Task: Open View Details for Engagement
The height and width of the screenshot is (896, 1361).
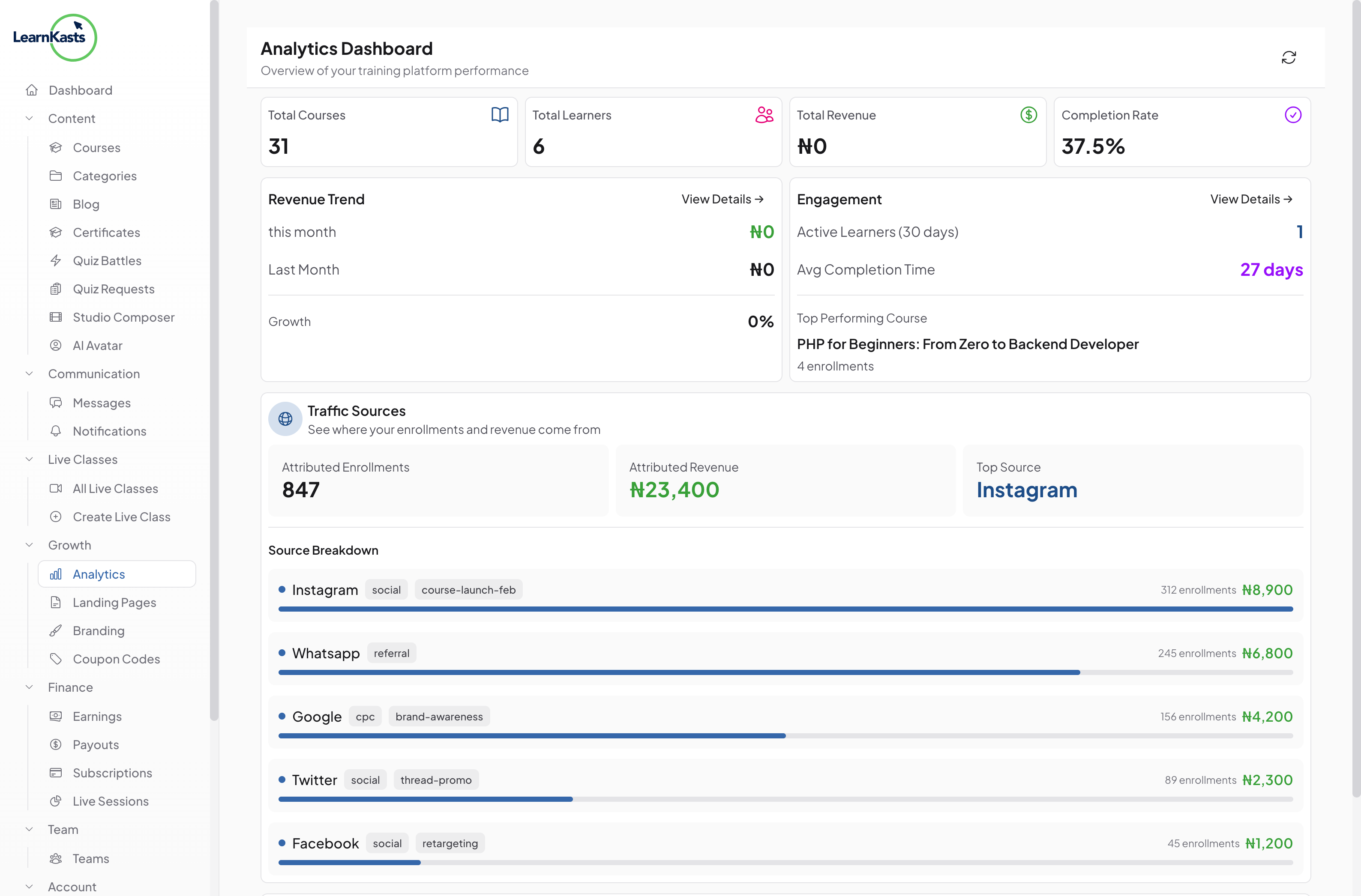Action: tap(1250, 198)
